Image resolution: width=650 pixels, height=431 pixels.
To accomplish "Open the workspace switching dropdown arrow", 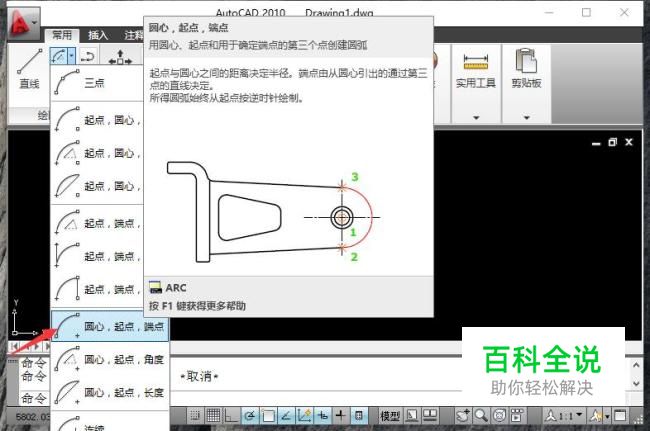I will coord(607,416).
